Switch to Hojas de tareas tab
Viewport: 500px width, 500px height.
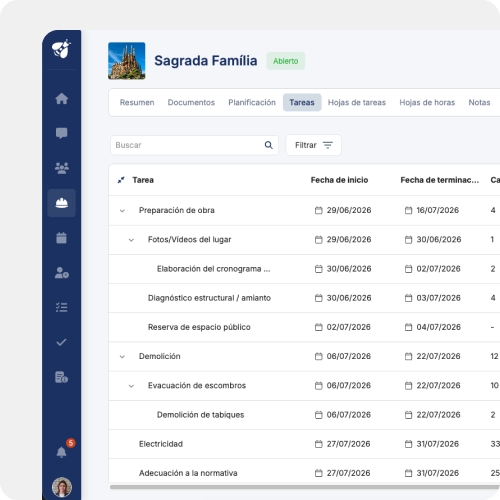(357, 102)
